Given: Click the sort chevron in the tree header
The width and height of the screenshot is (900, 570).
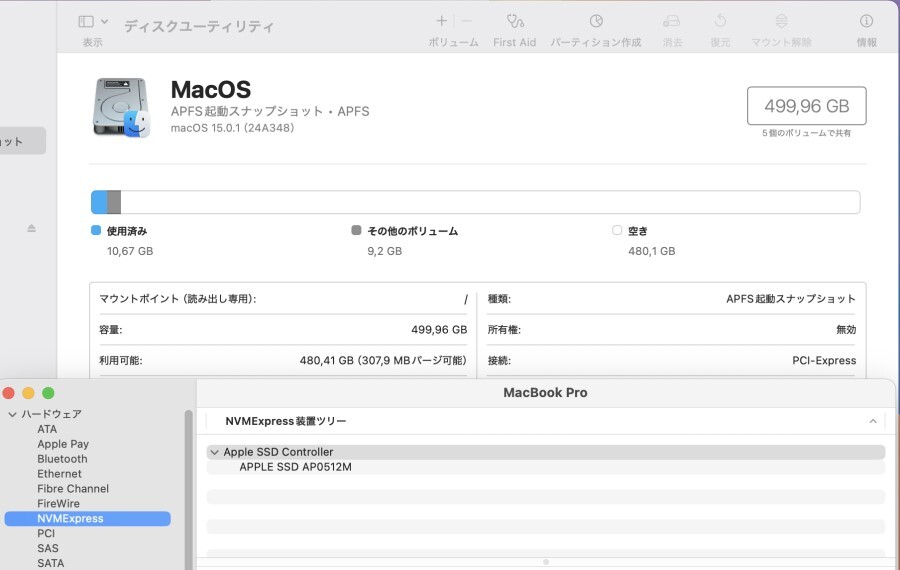Looking at the screenshot, I should [x=873, y=421].
